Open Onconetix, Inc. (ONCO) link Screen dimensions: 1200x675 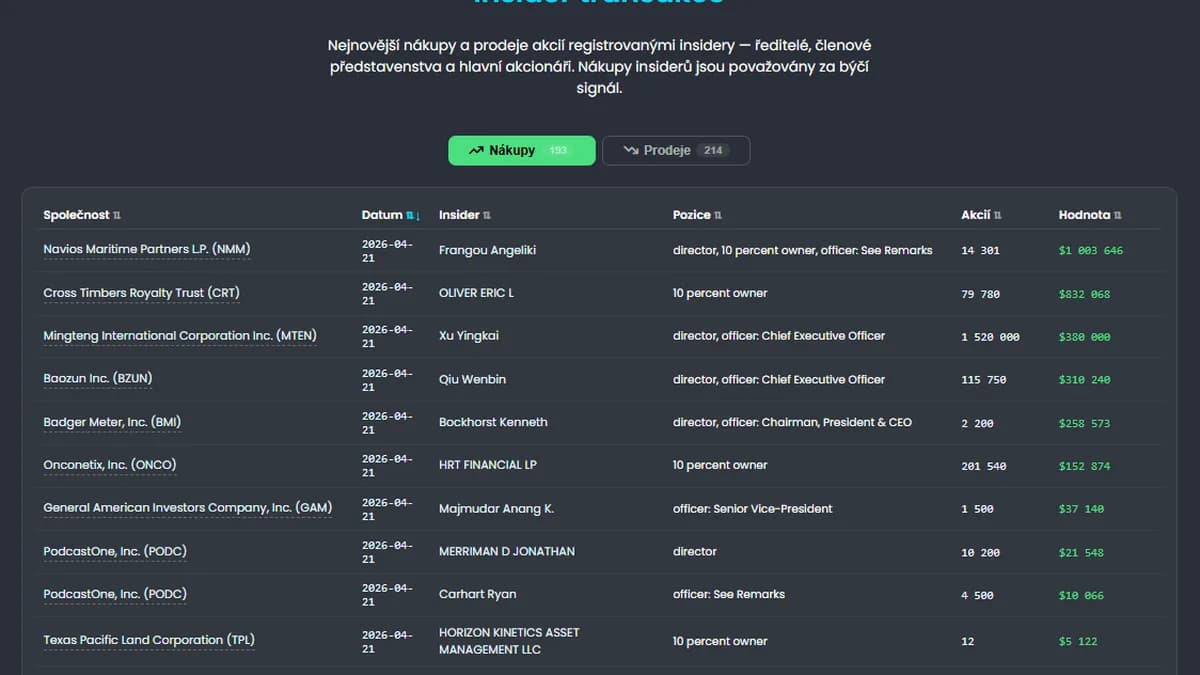click(x=110, y=465)
